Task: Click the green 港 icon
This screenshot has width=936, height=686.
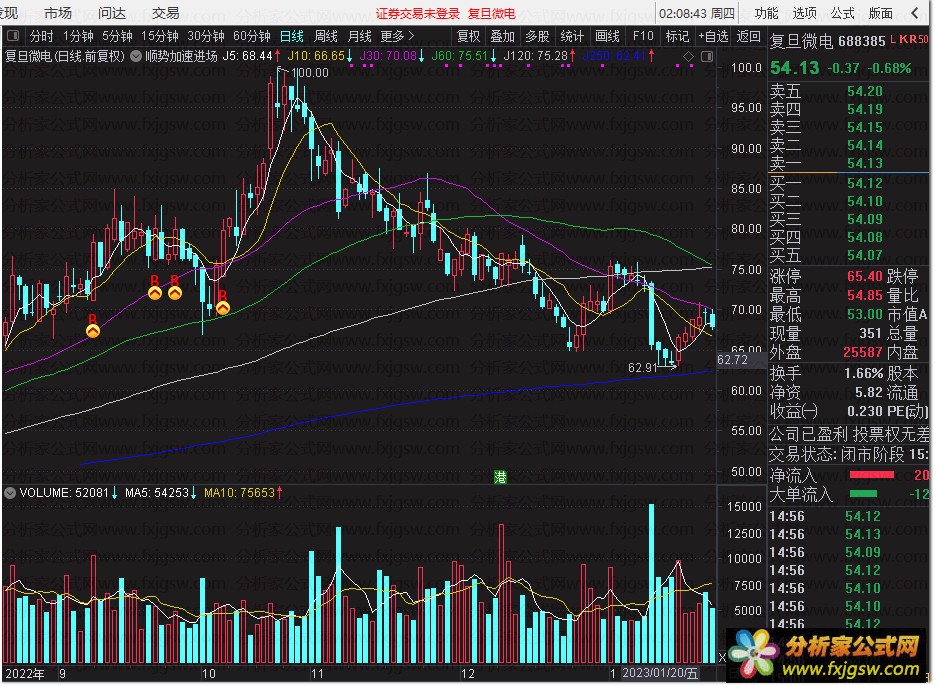Action: 500,476
